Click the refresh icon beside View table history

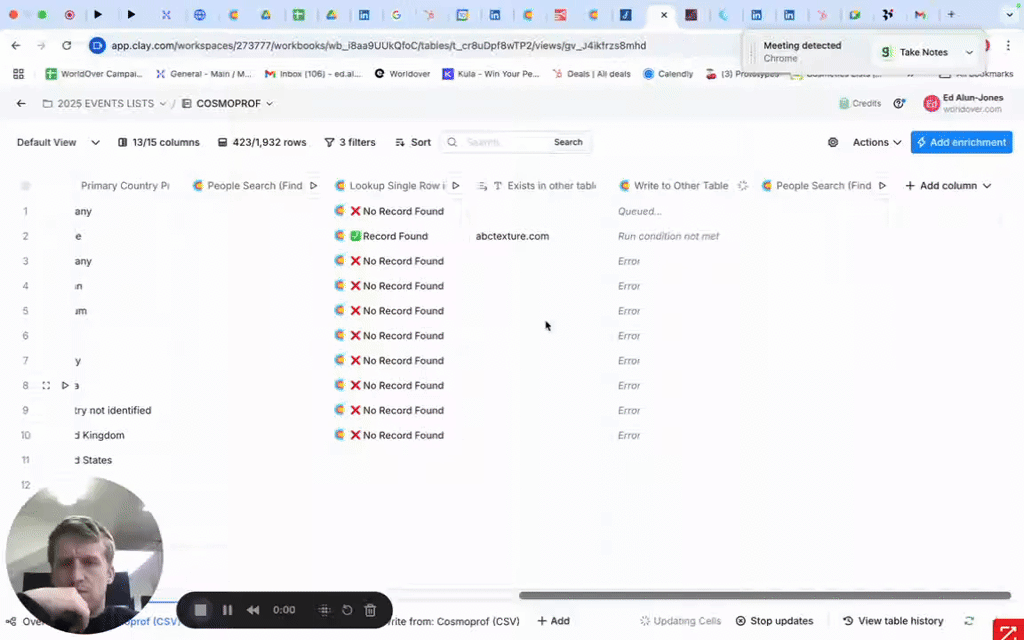[968, 621]
